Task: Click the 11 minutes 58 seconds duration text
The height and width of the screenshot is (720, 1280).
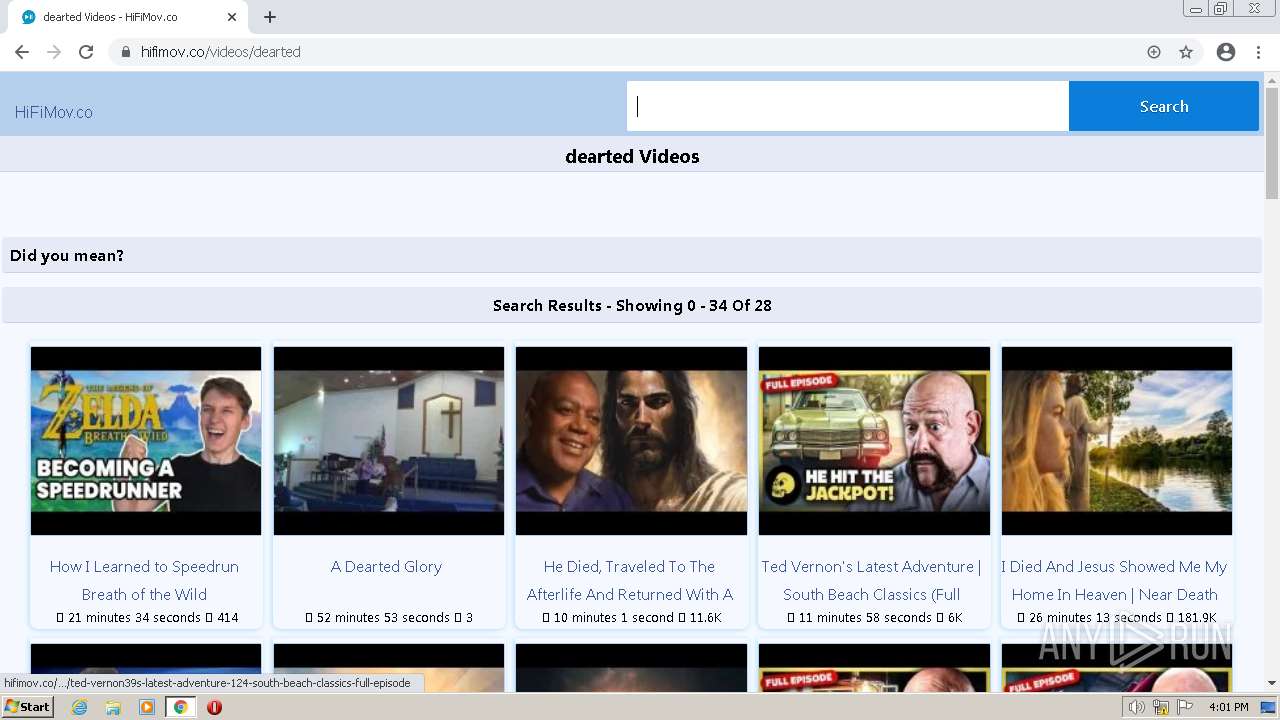Action: (x=865, y=618)
